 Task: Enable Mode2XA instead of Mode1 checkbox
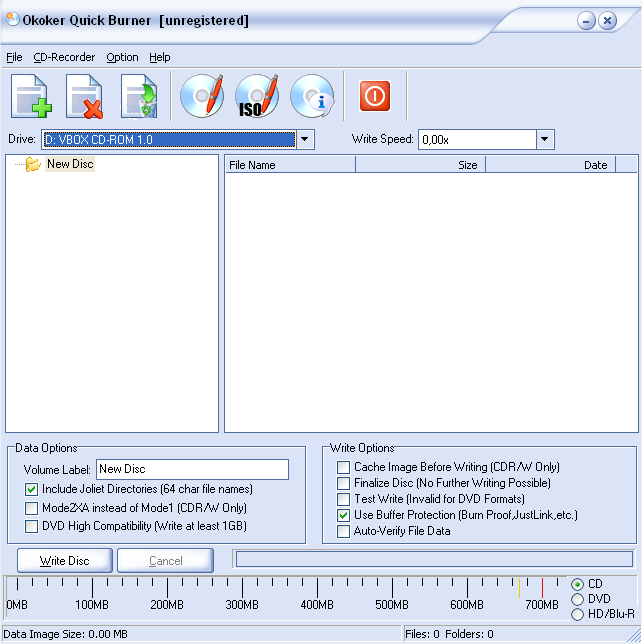click(31, 508)
